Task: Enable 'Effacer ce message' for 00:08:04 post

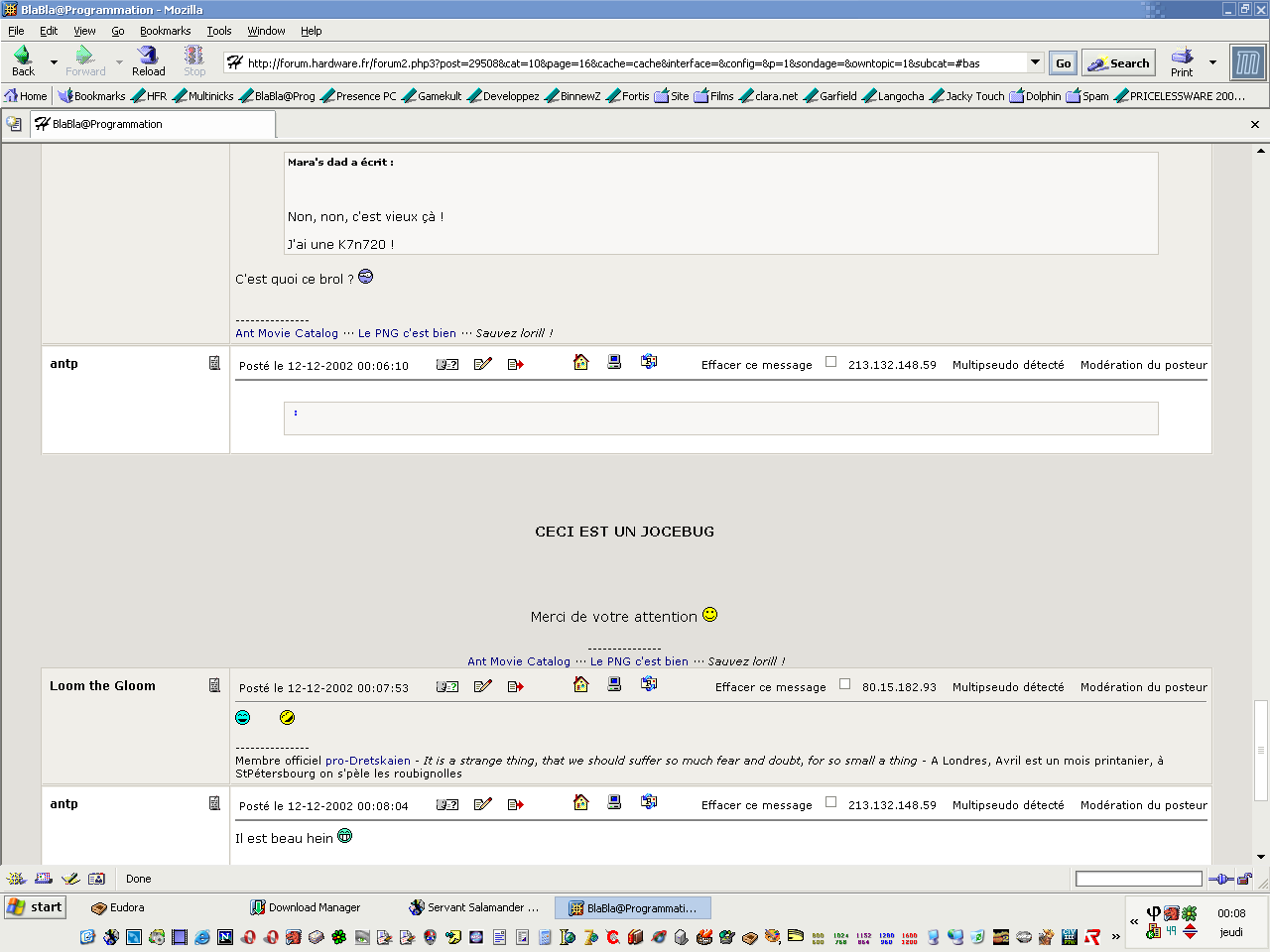Action: click(x=831, y=802)
